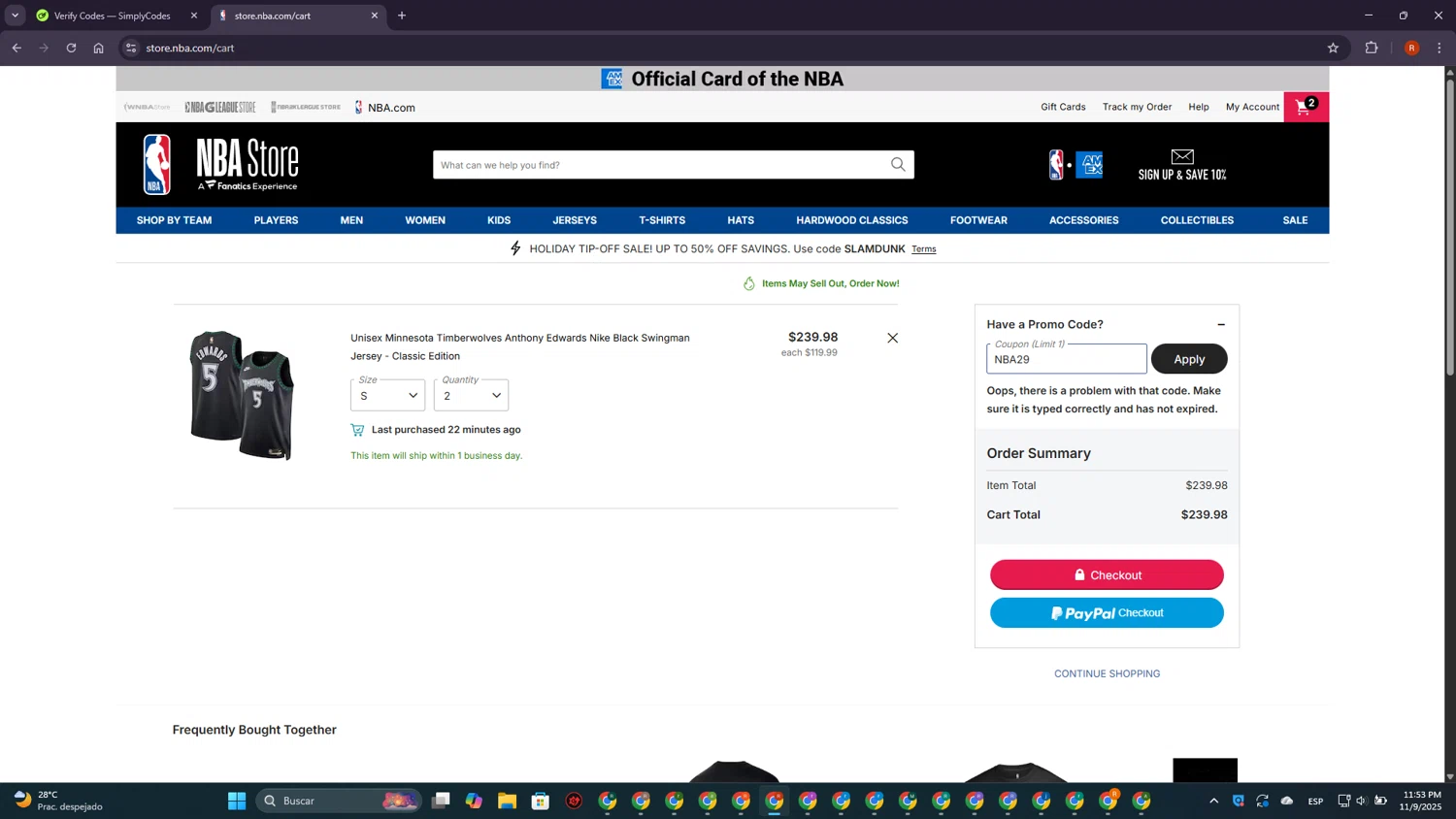The height and width of the screenshot is (819, 1456).
Task: Close the store.nba.com/cart tab
Action: (x=375, y=16)
